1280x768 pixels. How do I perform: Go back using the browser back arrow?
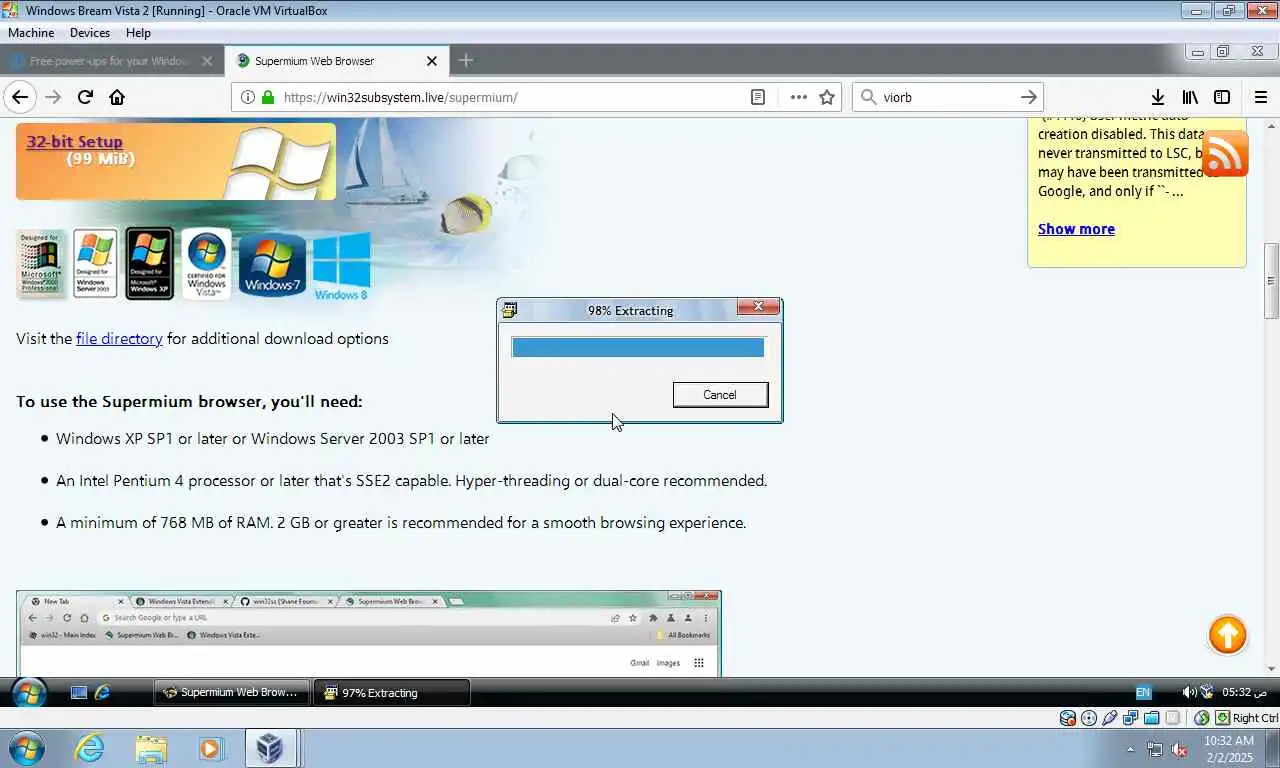(20, 97)
